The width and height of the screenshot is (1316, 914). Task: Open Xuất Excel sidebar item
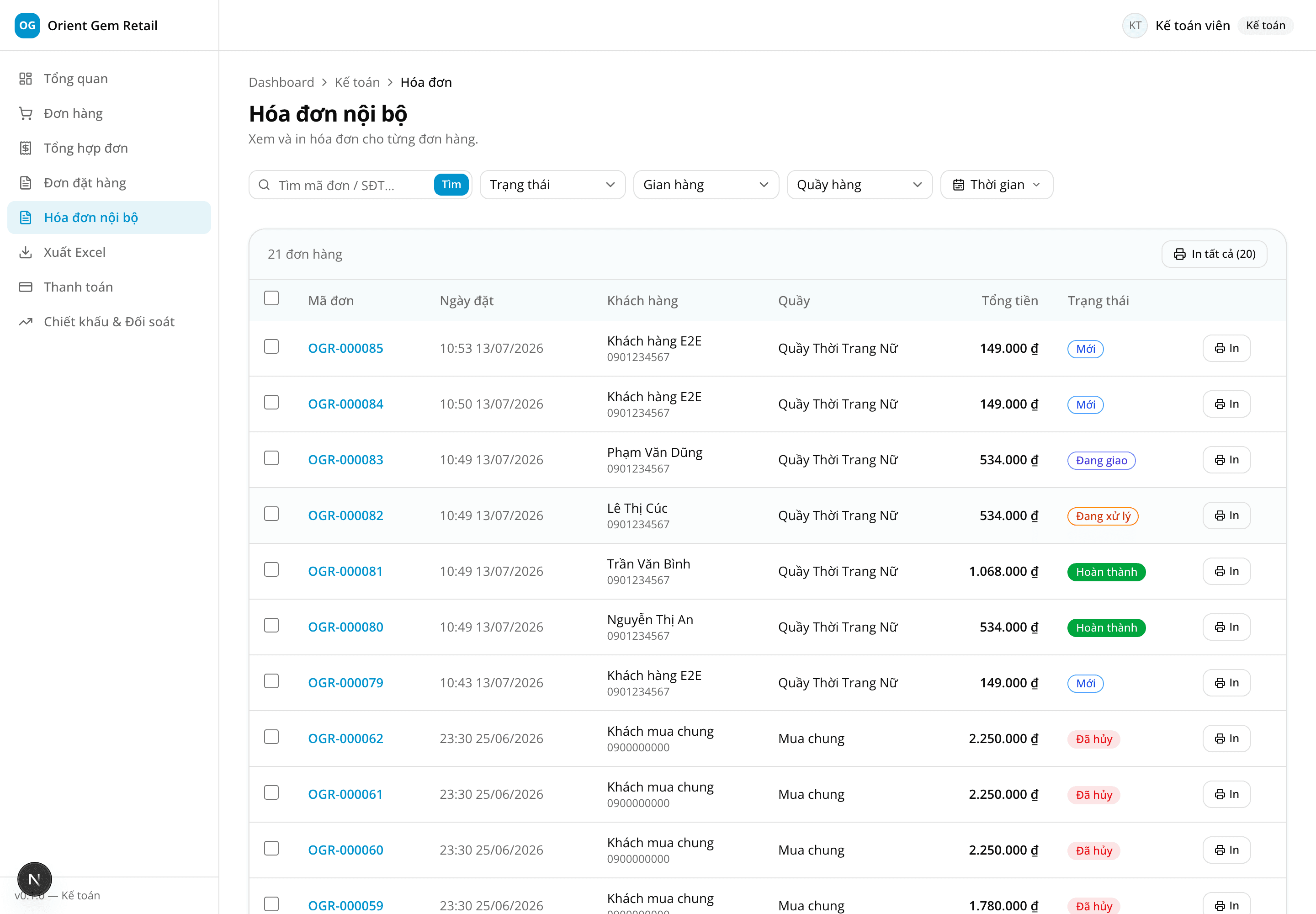point(109,253)
